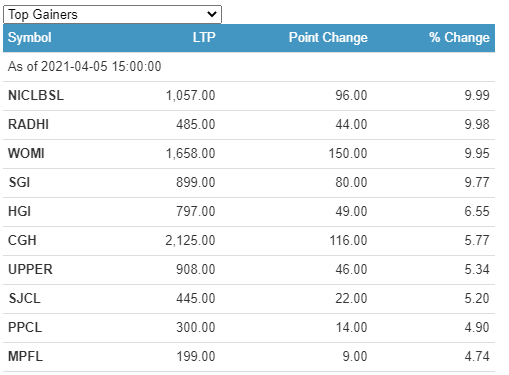Sort by the Point Change header

(328, 37)
